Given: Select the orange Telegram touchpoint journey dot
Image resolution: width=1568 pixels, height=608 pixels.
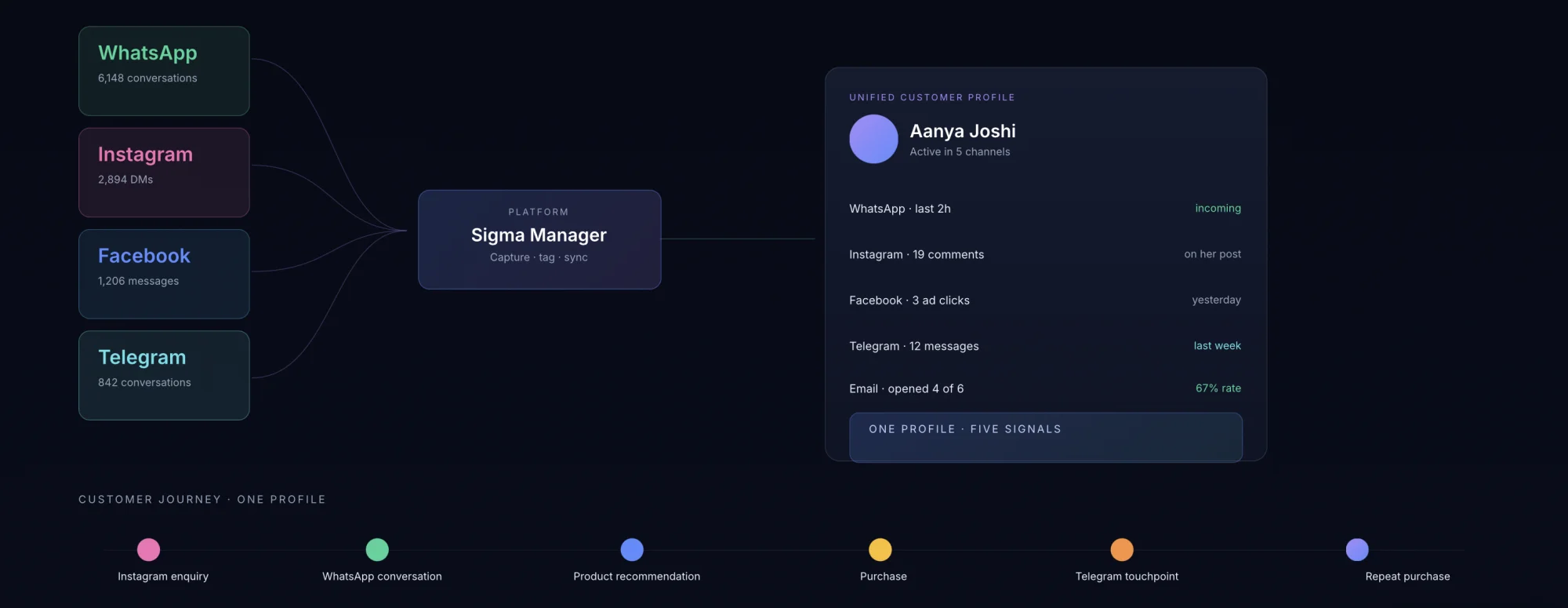Looking at the screenshot, I should [x=1122, y=549].
